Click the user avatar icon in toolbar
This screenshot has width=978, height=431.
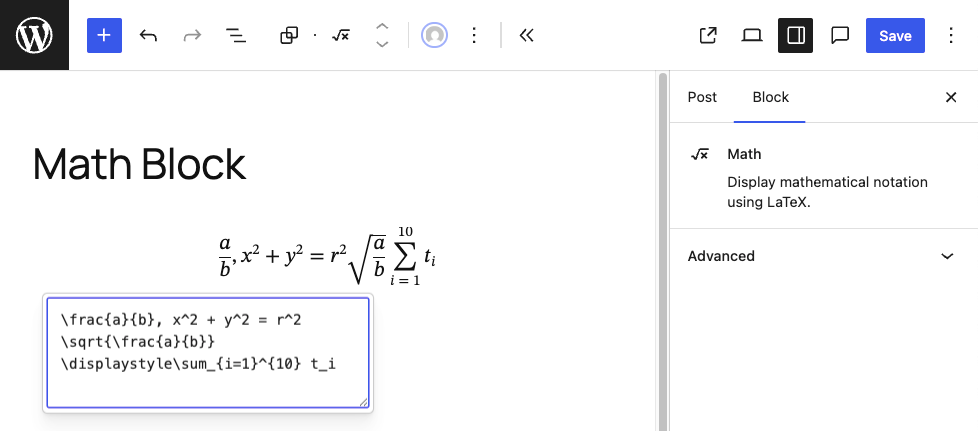point(434,35)
